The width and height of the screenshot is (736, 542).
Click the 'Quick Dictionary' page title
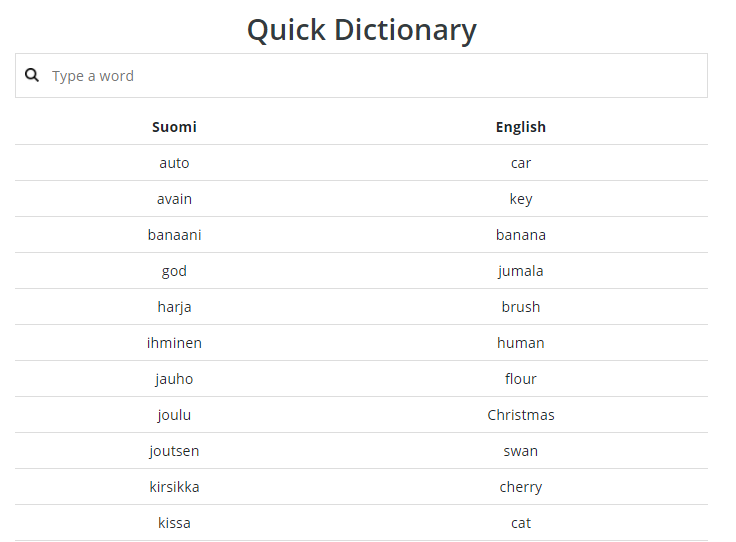(361, 30)
